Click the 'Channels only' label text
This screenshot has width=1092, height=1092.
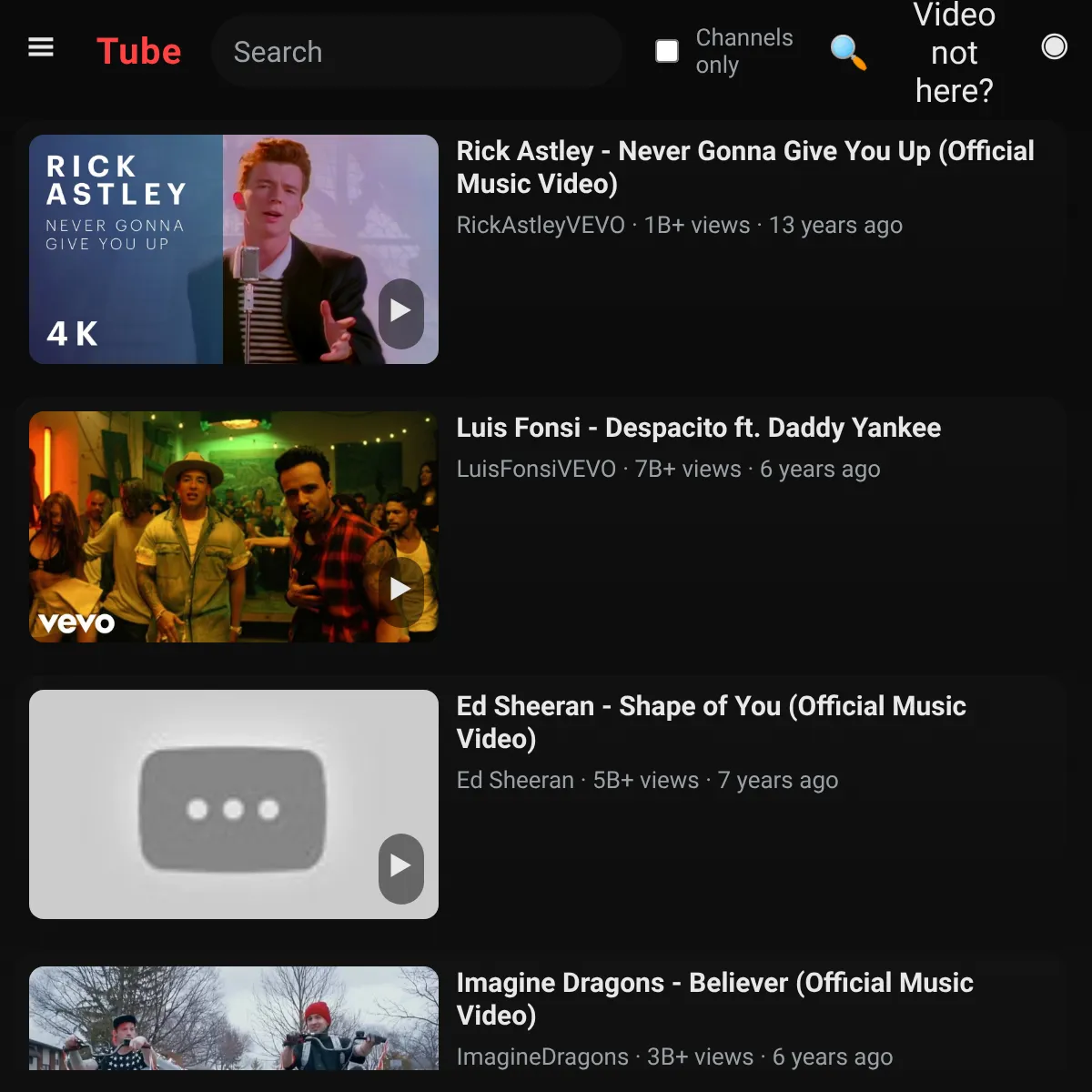[744, 51]
